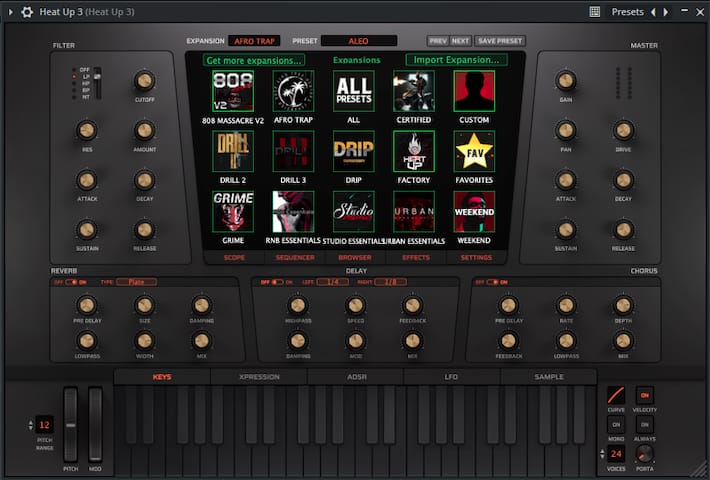710x480 pixels.
Task: Switch to the SCOPE tab
Action: click(x=234, y=257)
